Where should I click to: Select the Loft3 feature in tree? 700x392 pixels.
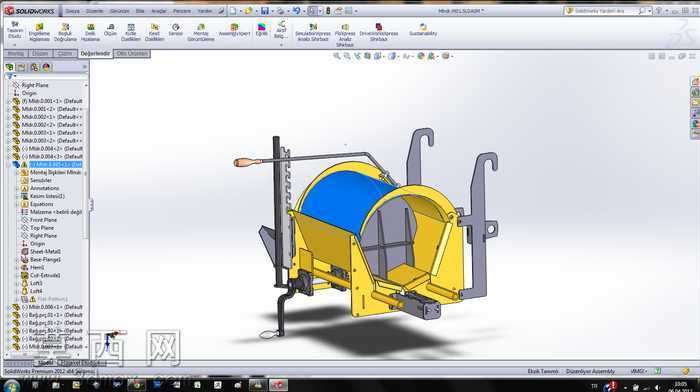click(x=36, y=284)
